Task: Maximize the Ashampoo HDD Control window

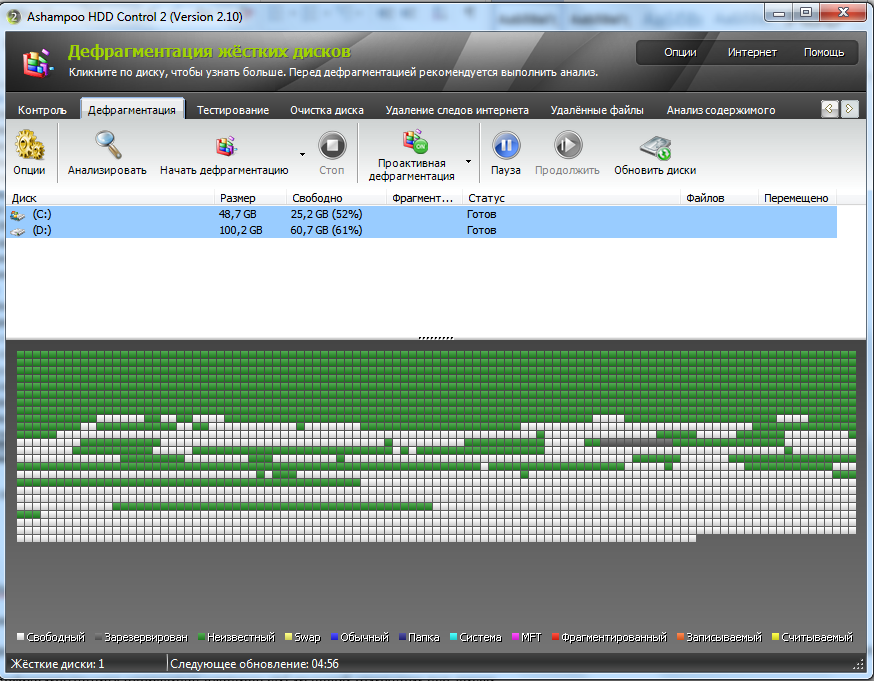Action: tap(806, 13)
